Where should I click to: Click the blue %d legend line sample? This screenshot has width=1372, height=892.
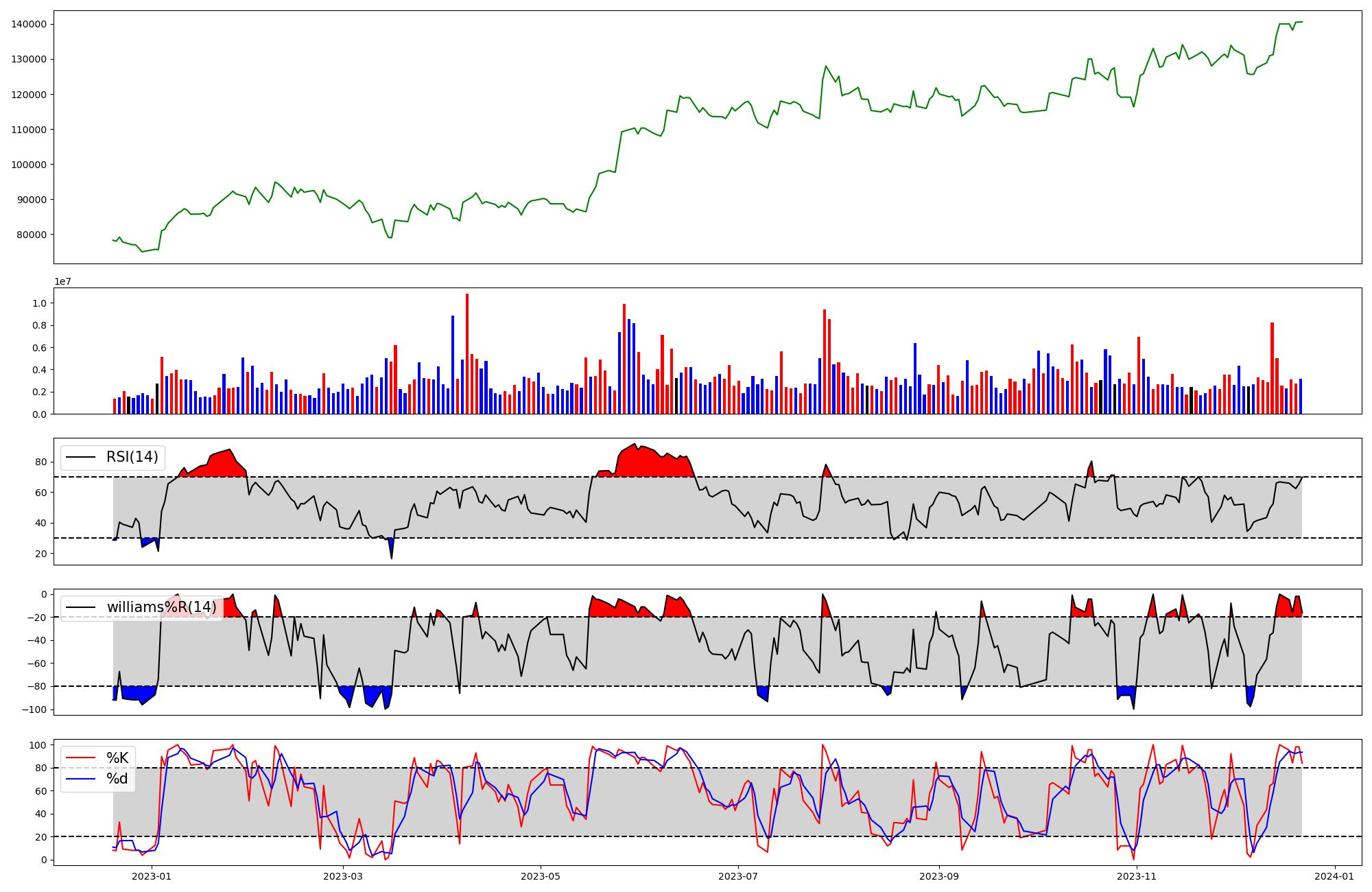pos(80,779)
